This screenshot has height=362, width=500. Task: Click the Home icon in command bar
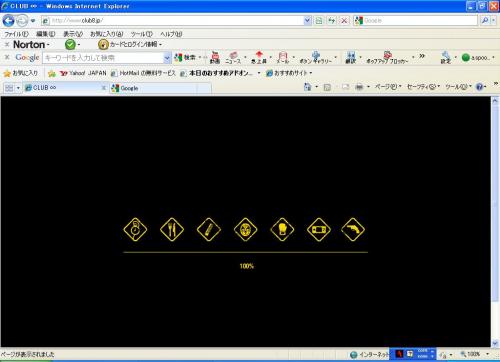tap(307, 87)
